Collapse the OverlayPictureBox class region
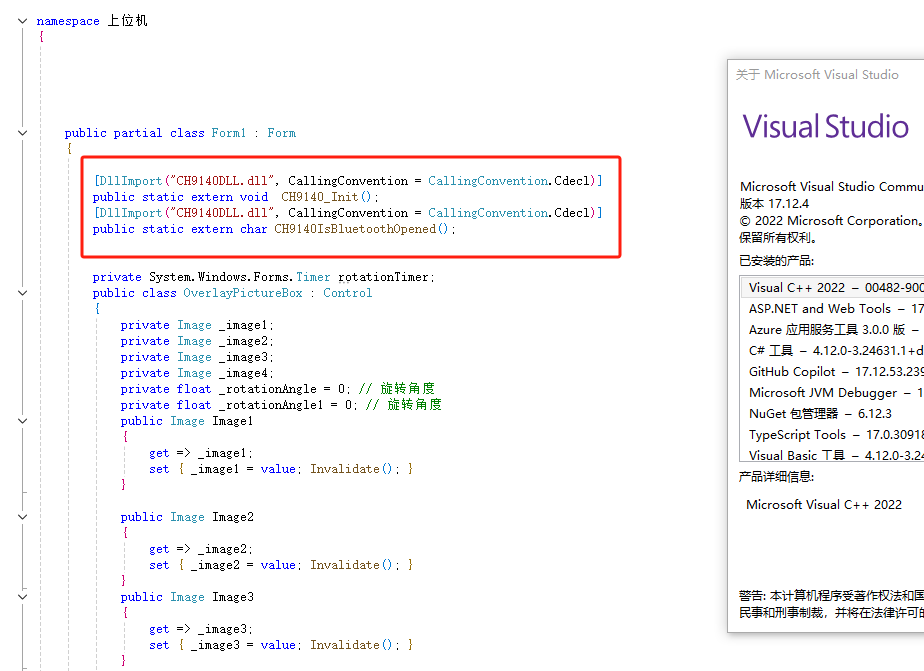The height and width of the screenshot is (671, 924). tap(22, 293)
